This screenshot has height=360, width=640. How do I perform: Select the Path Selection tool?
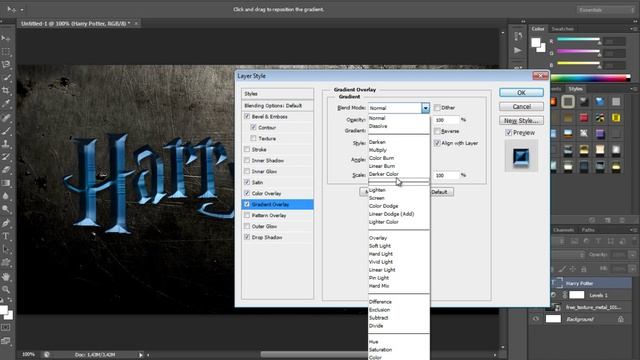(x=6, y=249)
